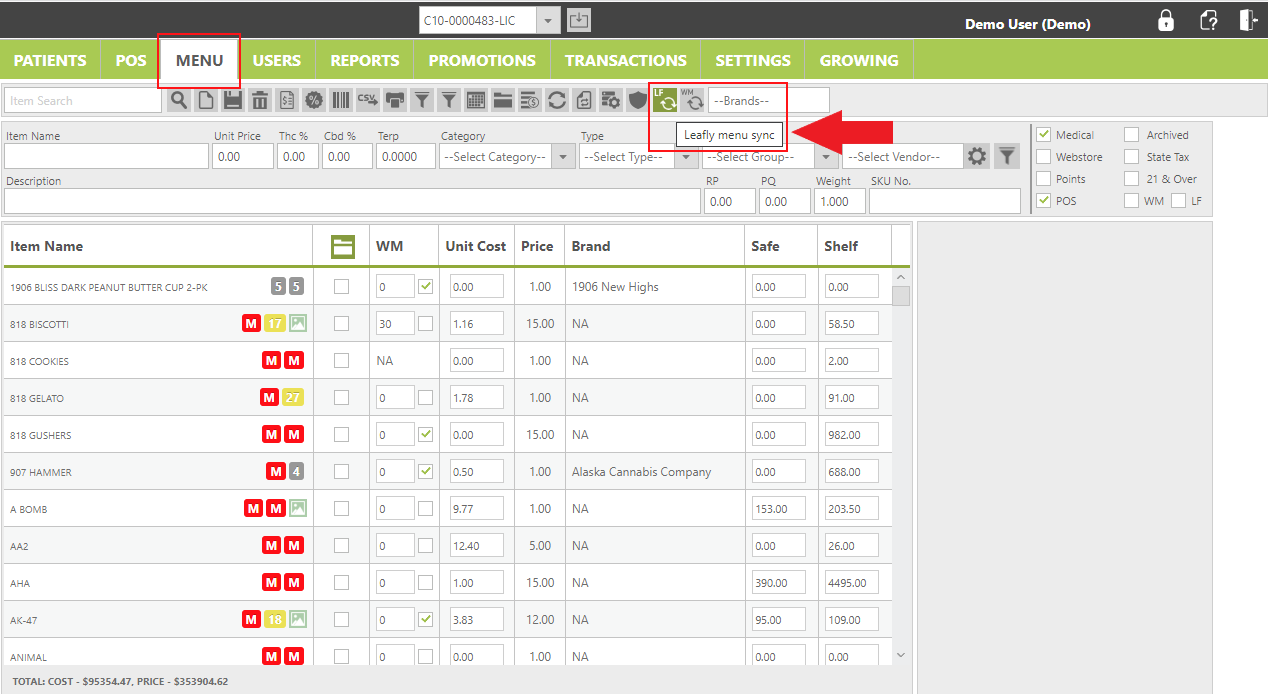This screenshot has width=1268, height=694.
Task: Click the Item Search field
Action: [x=83, y=100]
